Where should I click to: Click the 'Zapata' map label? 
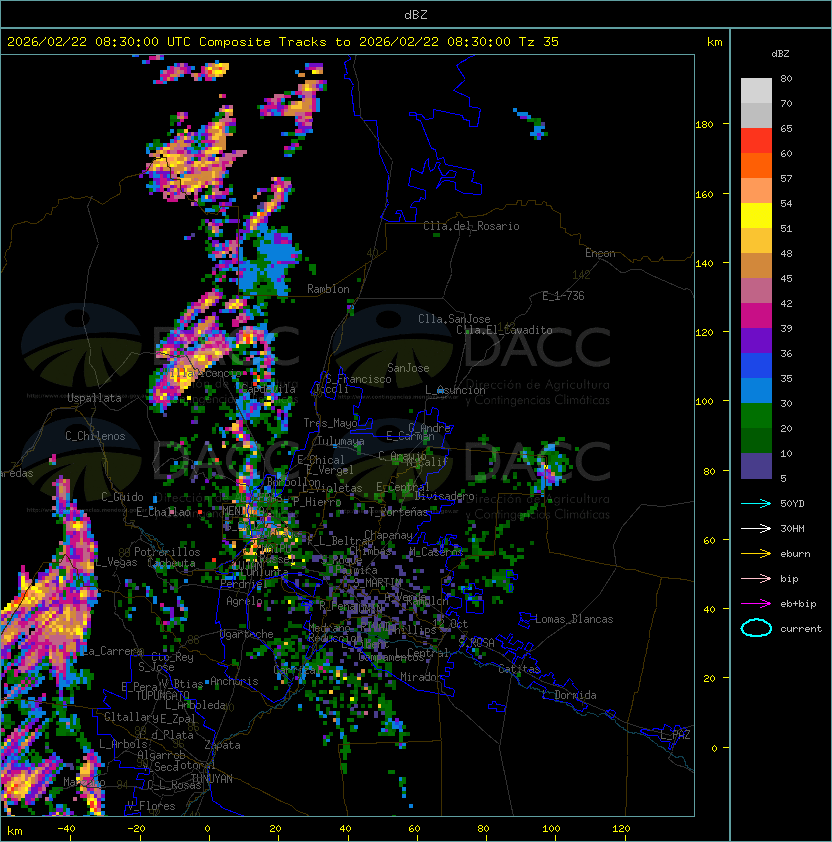tap(222, 745)
